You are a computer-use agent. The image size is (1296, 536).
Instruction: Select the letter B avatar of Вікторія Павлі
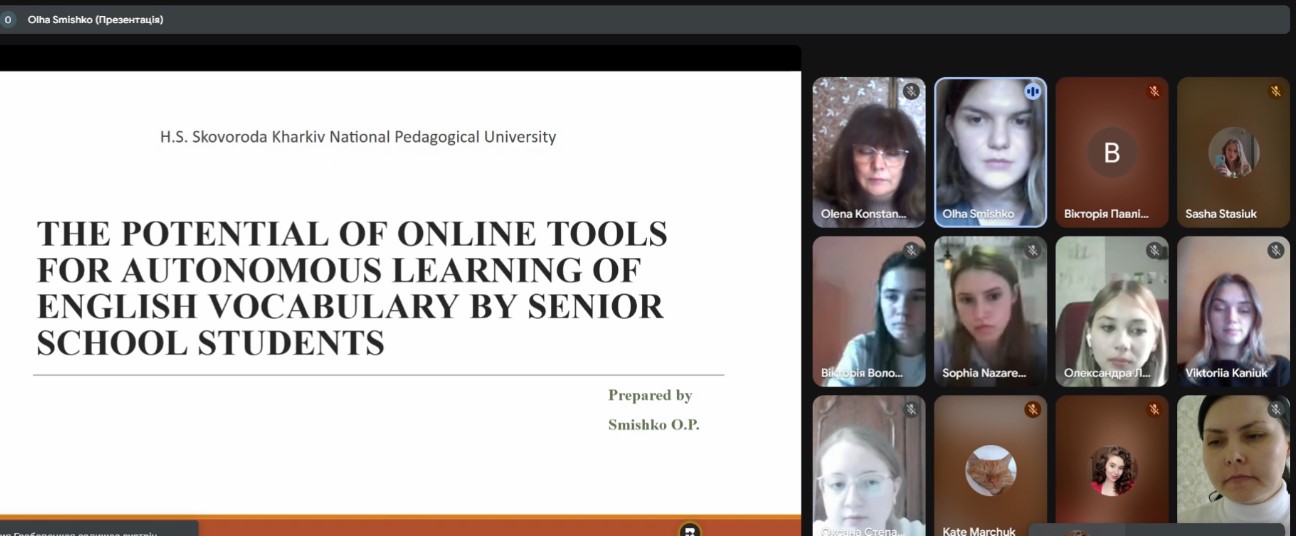click(x=1111, y=153)
